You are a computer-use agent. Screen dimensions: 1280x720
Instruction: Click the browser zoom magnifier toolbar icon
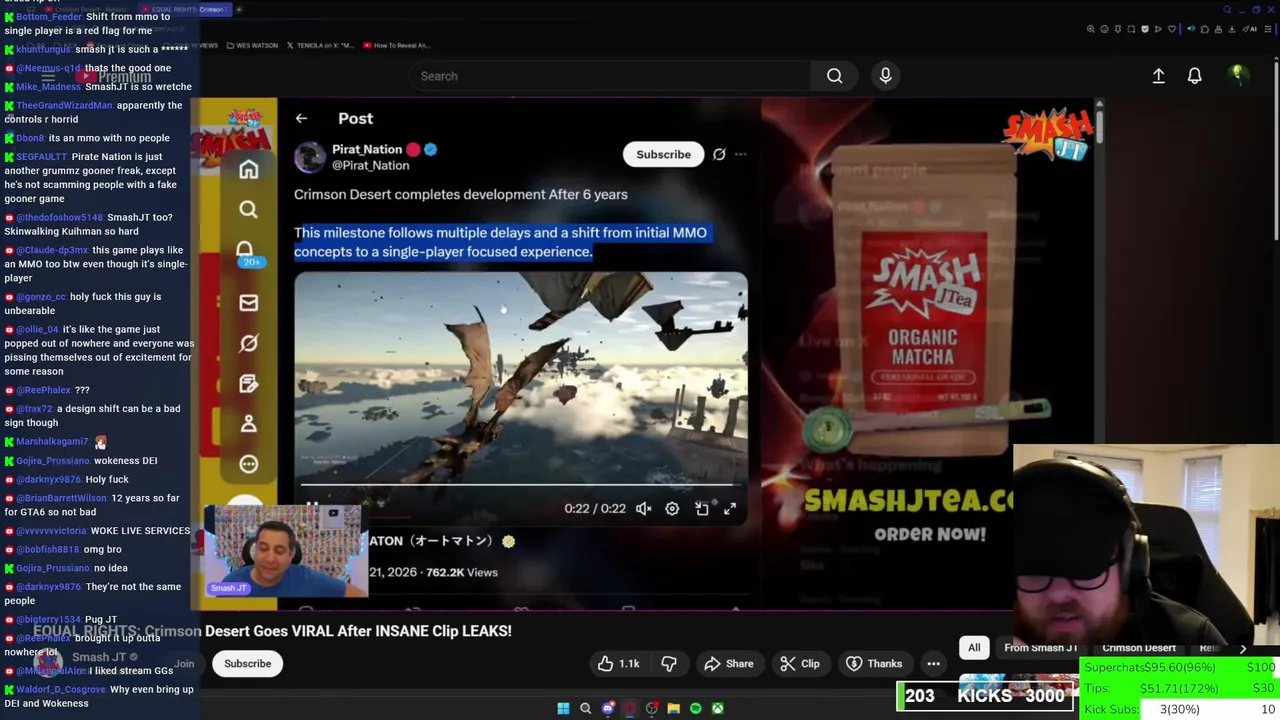[x=1091, y=29]
